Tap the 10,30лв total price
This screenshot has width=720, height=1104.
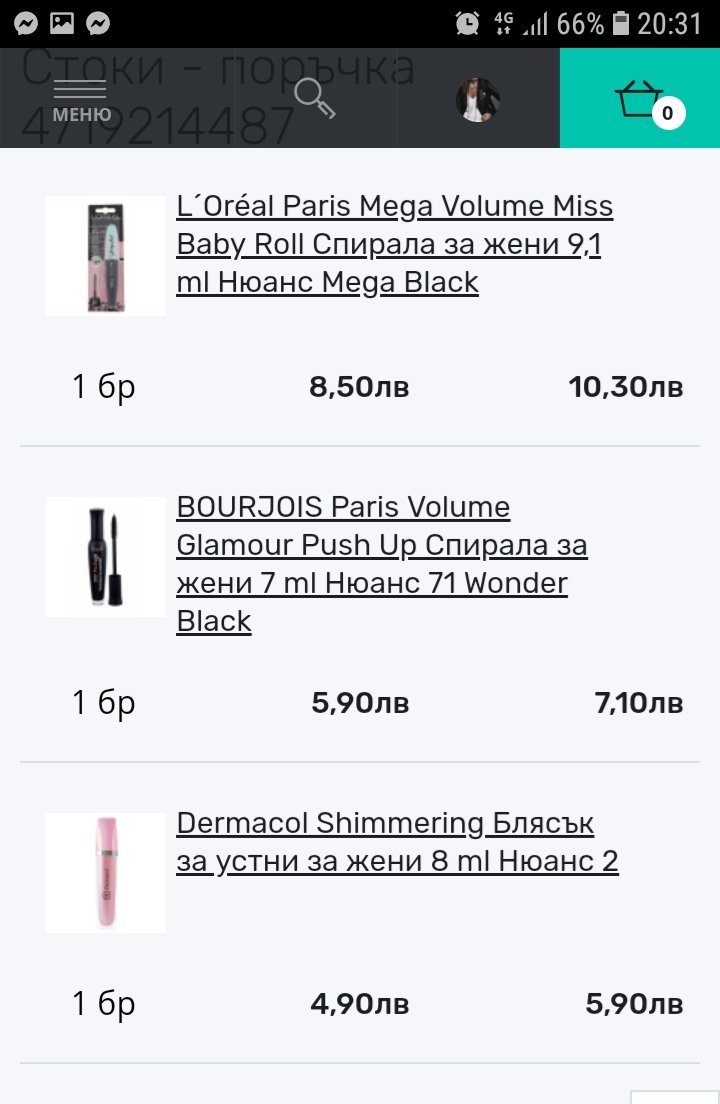(626, 387)
